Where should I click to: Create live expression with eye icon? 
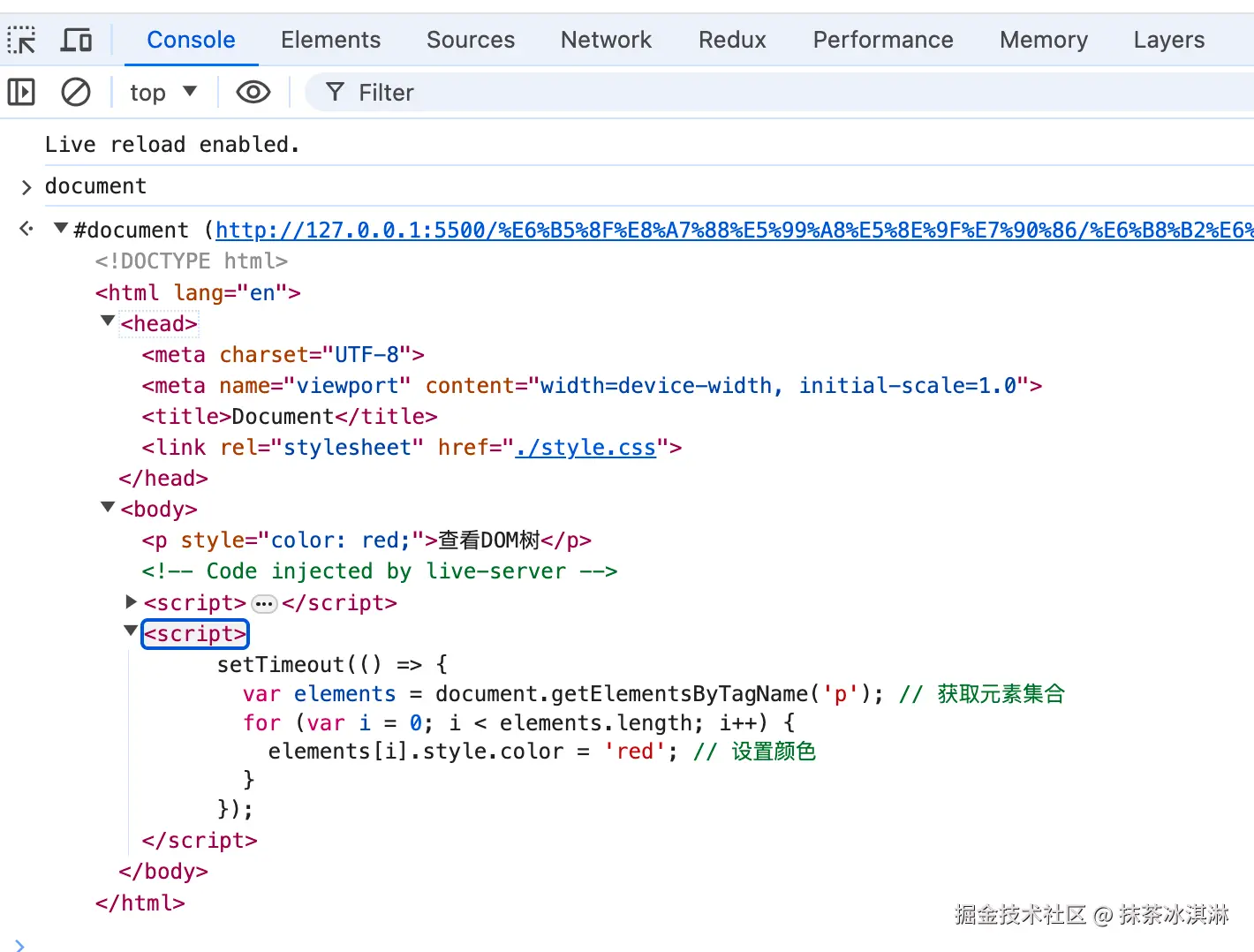(253, 92)
